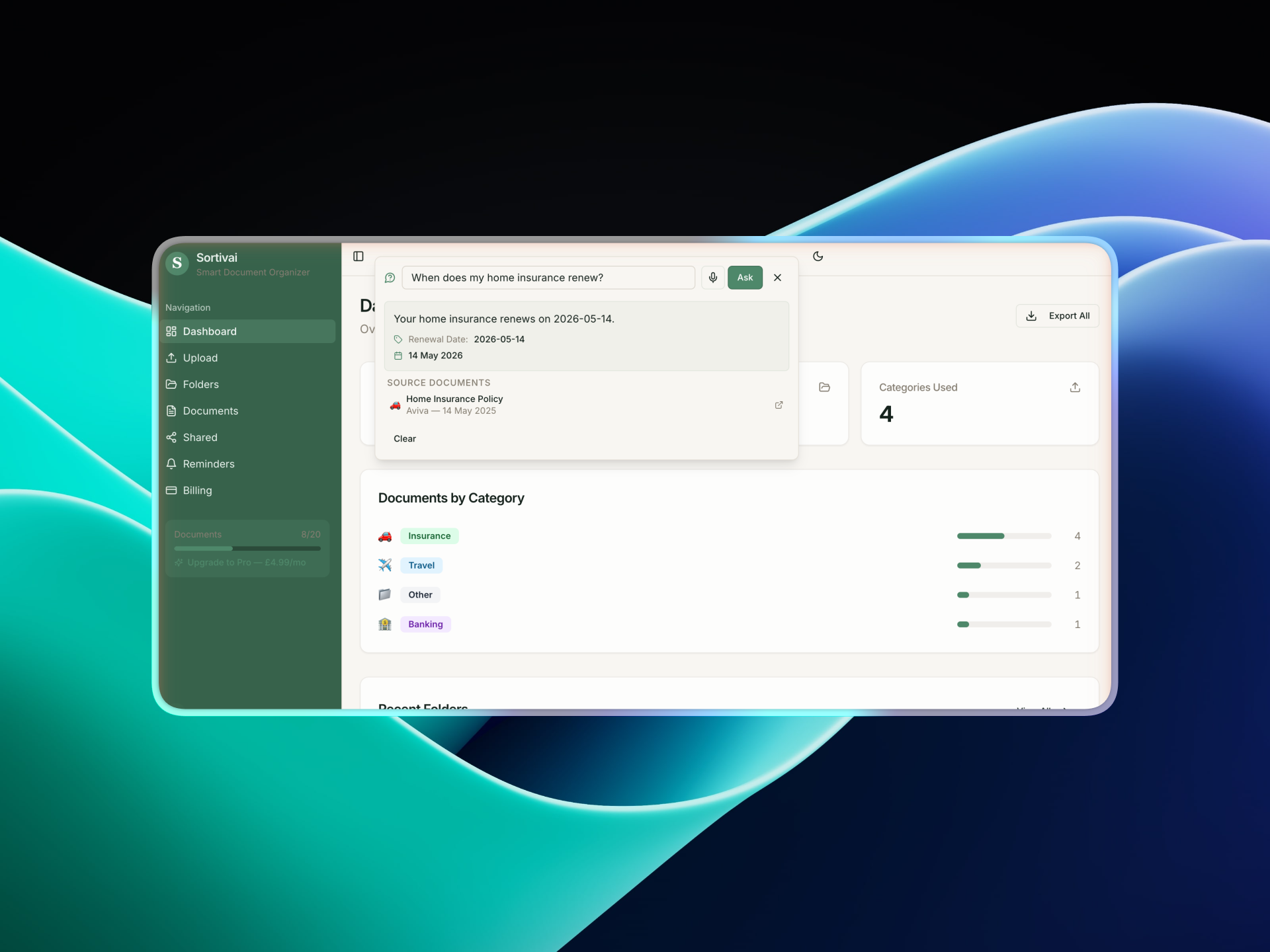This screenshot has height=952, width=1270.
Task: Click the Other category progress bar
Action: [x=1004, y=595]
